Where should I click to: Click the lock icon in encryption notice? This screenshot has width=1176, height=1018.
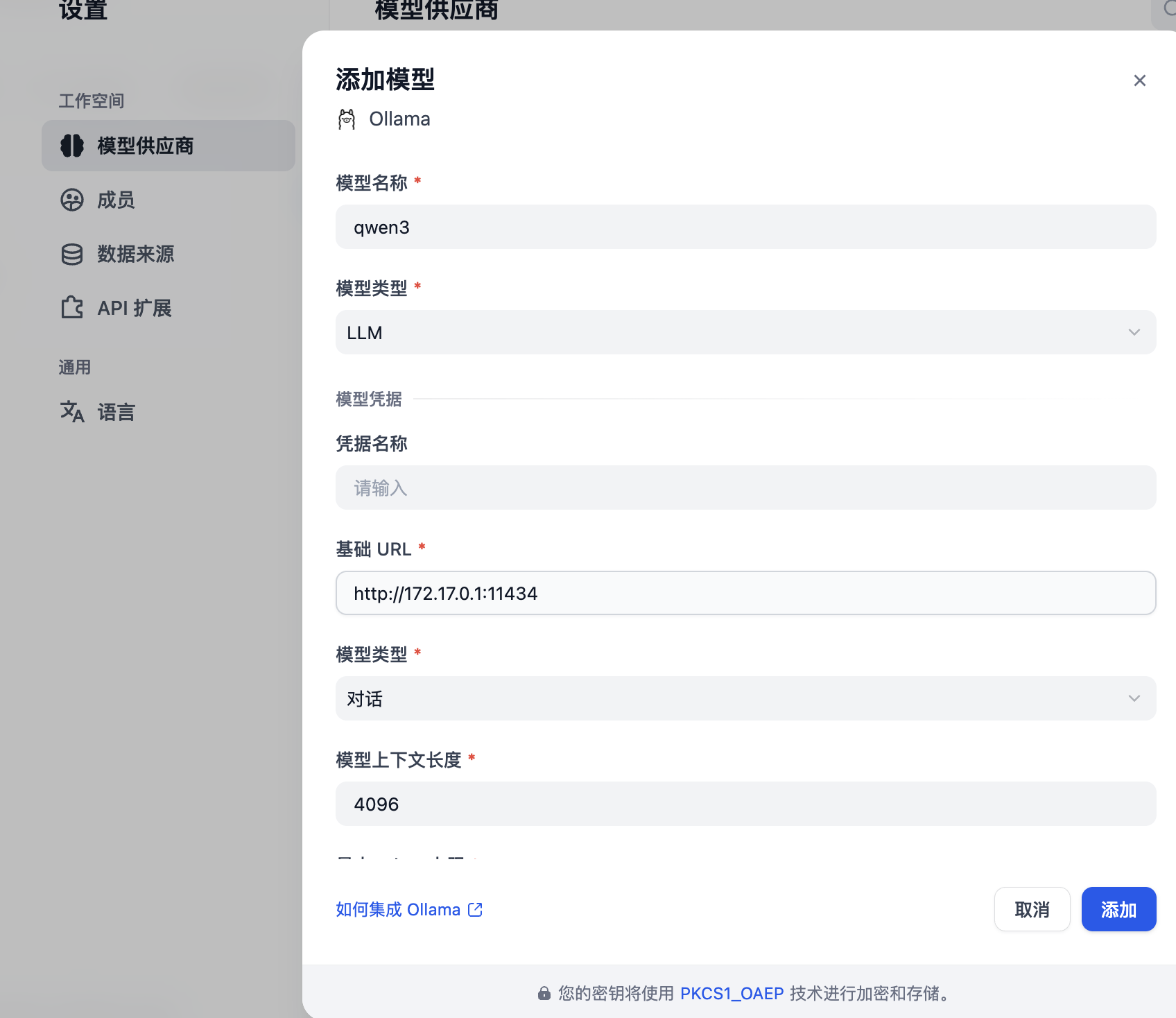point(544,994)
